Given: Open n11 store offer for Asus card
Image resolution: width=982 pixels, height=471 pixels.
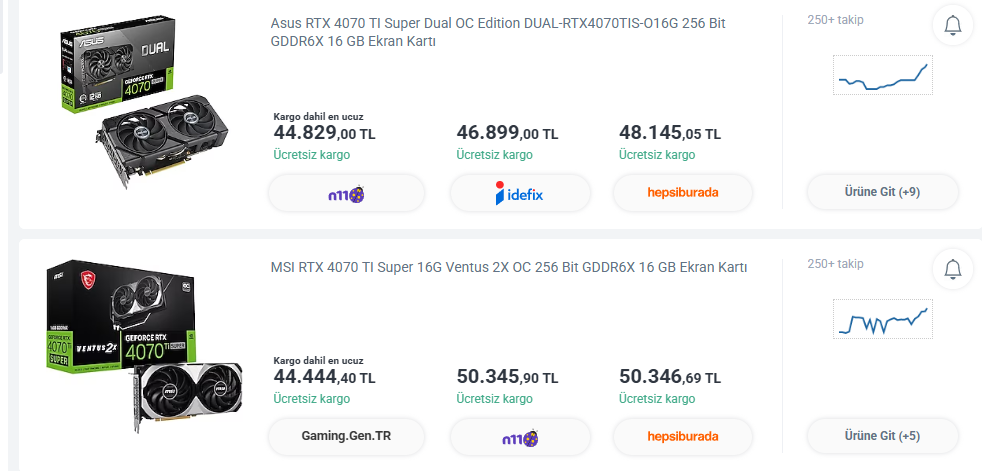Looking at the screenshot, I should [x=346, y=193].
